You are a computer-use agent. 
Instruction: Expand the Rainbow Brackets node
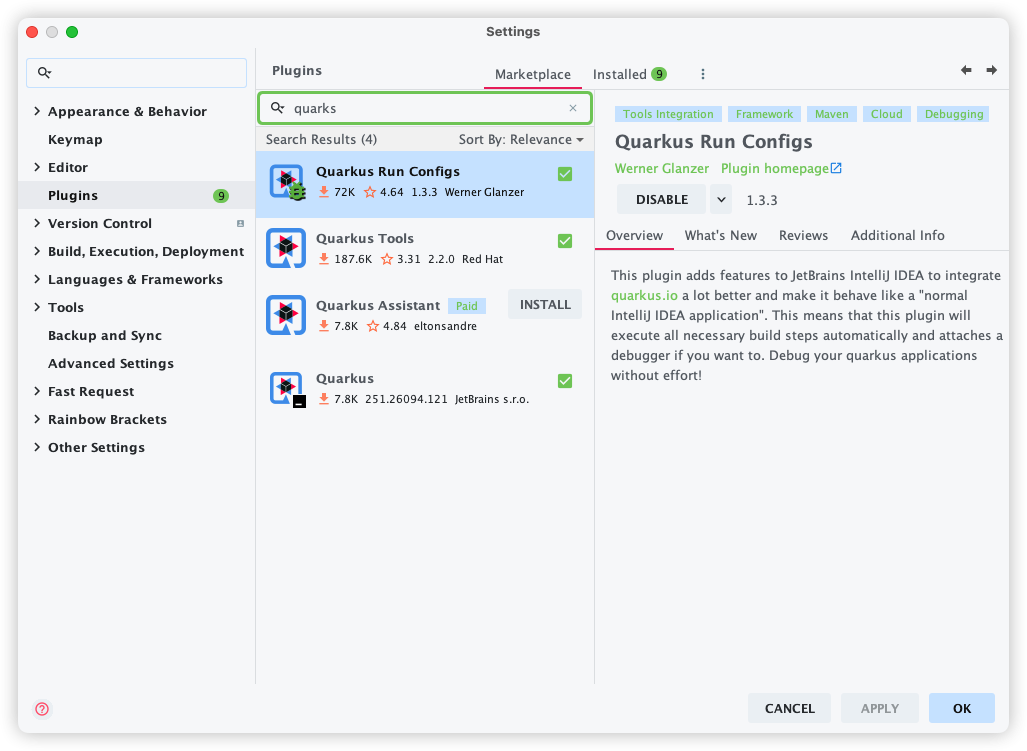coord(37,419)
